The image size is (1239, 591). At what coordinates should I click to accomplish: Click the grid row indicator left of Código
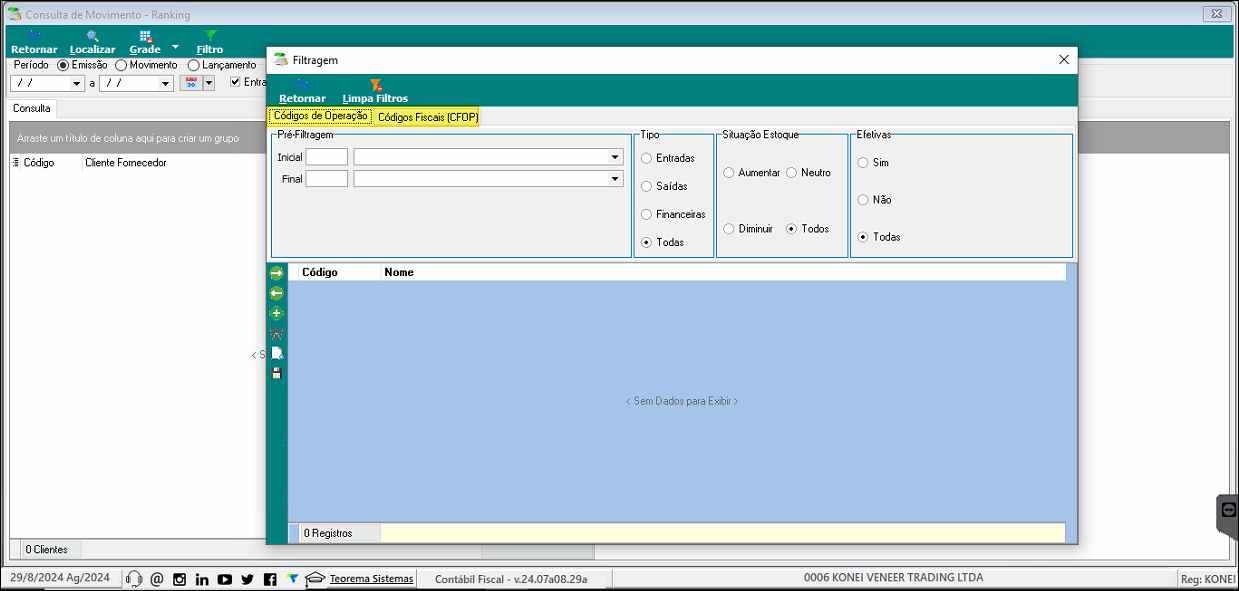[x=15, y=163]
